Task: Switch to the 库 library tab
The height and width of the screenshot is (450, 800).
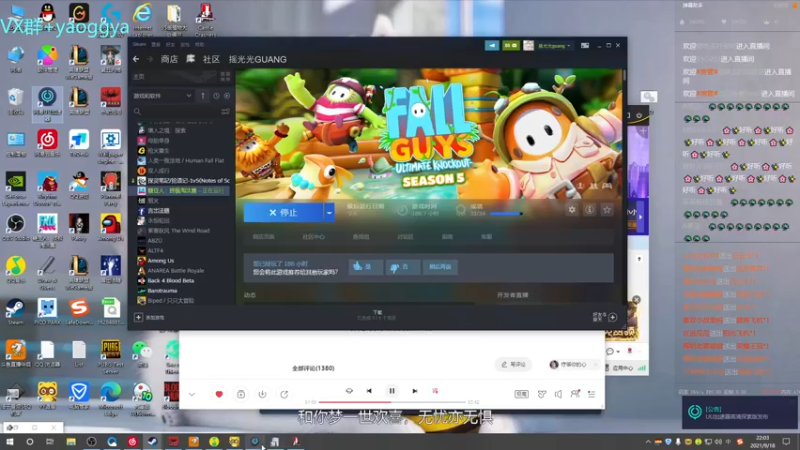Action: (190, 59)
